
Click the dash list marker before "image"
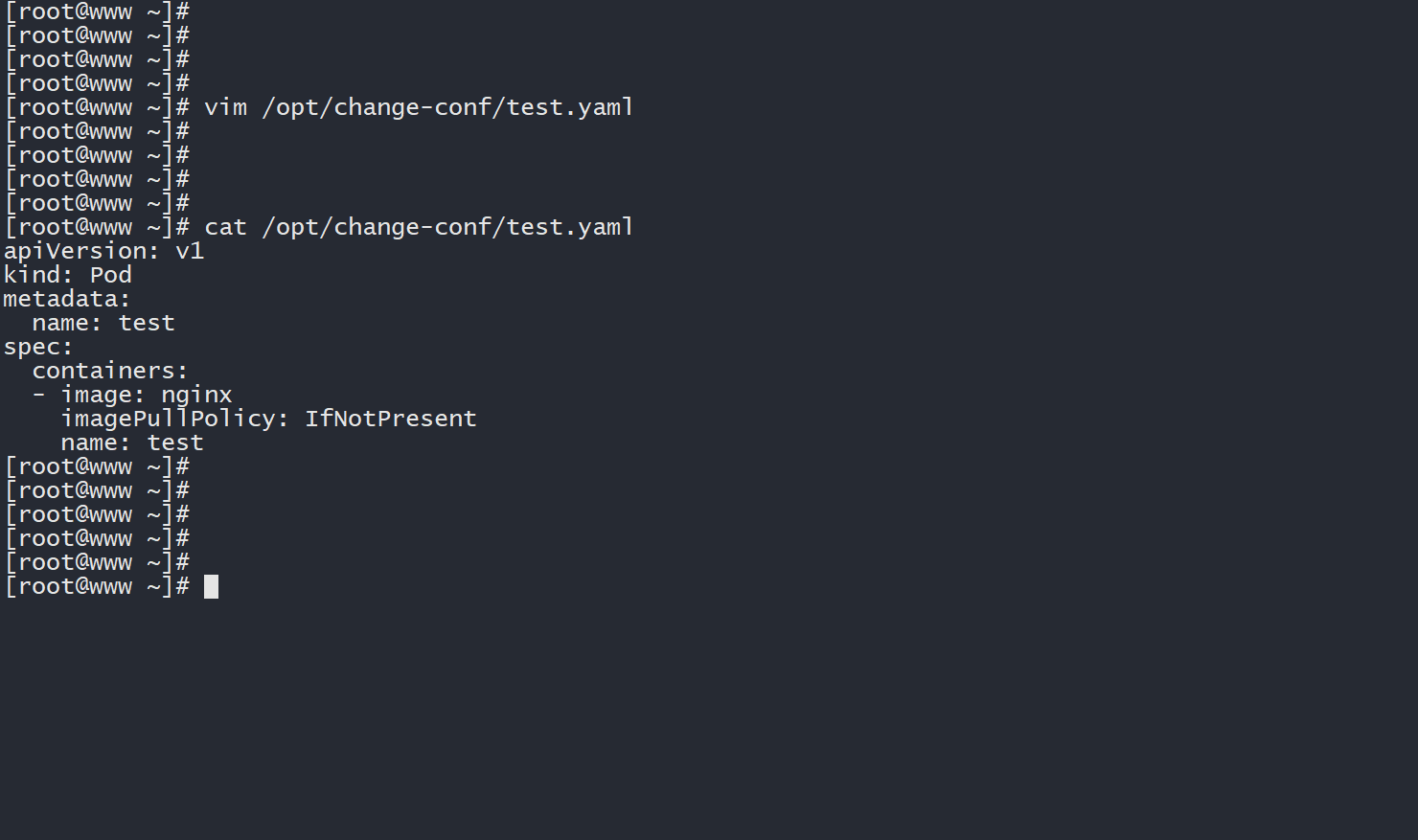click(38, 395)
